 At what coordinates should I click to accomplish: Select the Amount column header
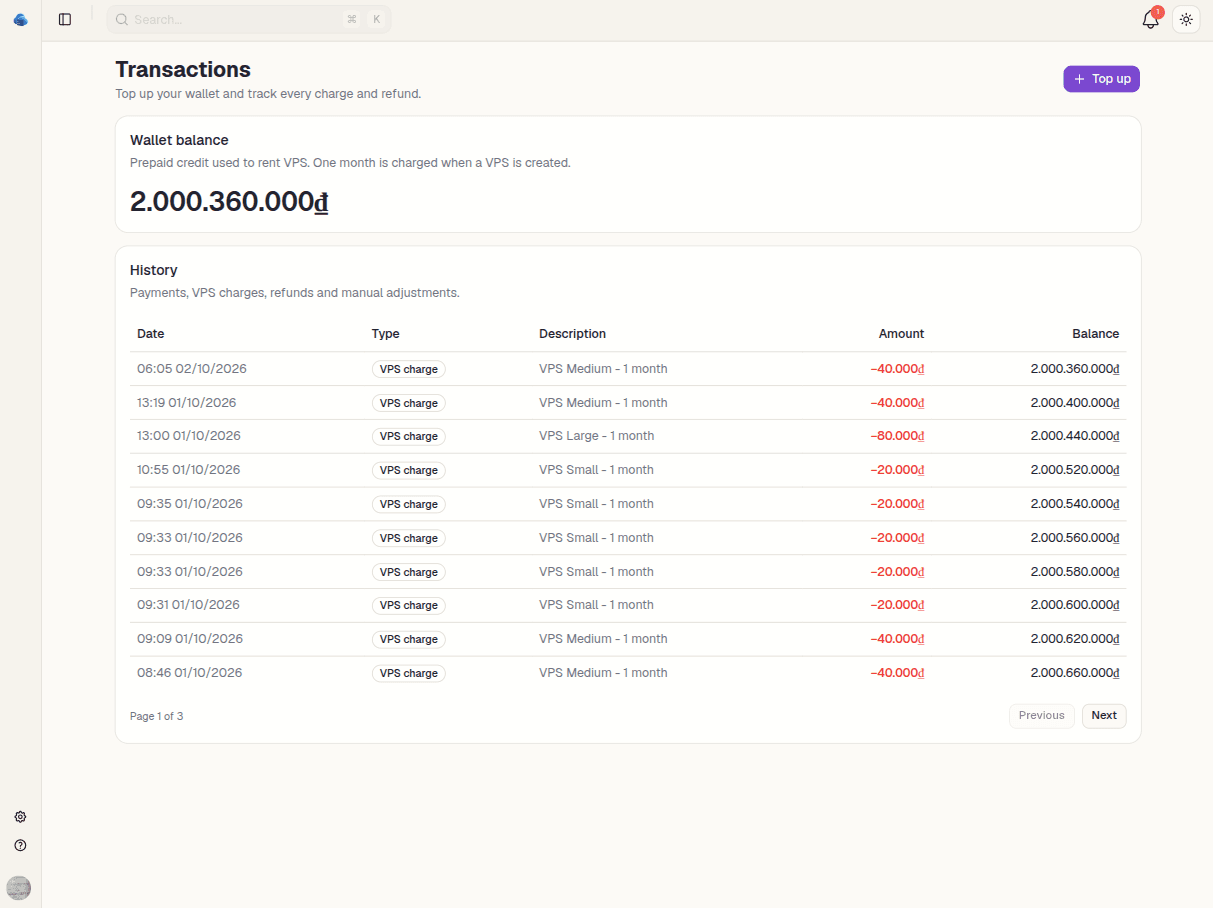(901, 334)
